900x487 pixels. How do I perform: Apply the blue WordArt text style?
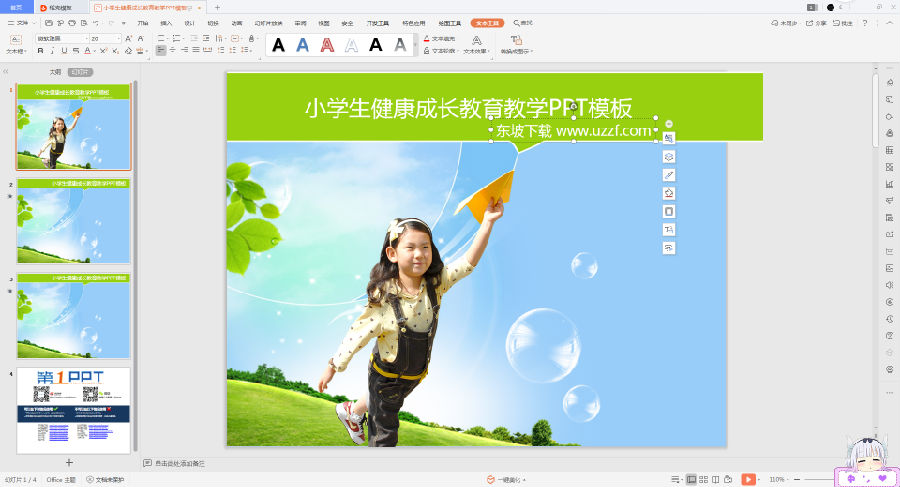tap(302, 45)
